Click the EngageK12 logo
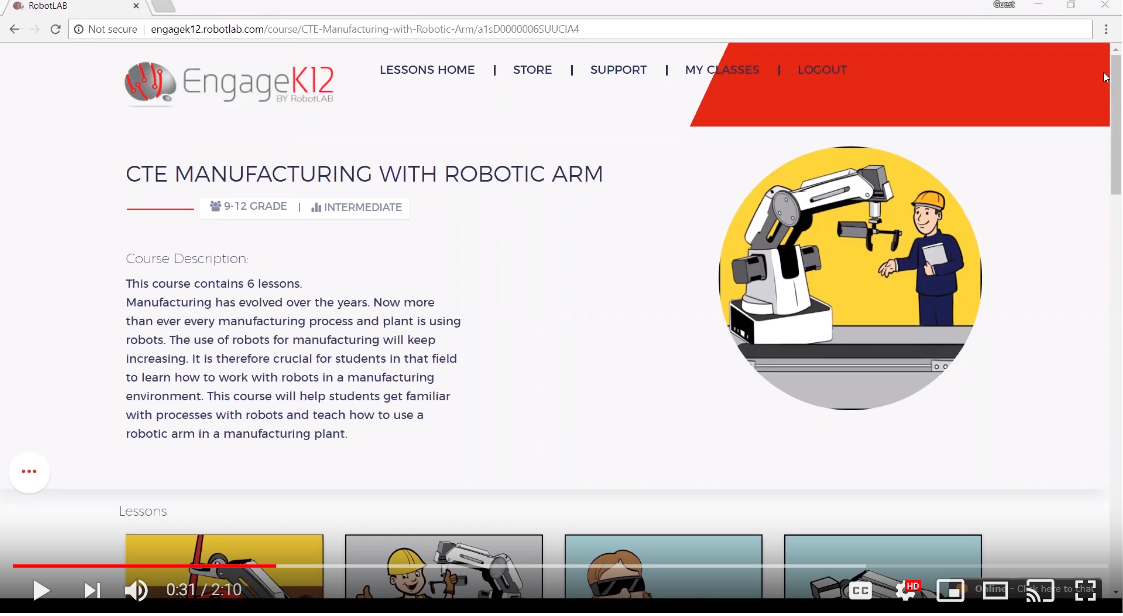This screenshot has width=1123, height=616. click(230, 84)
